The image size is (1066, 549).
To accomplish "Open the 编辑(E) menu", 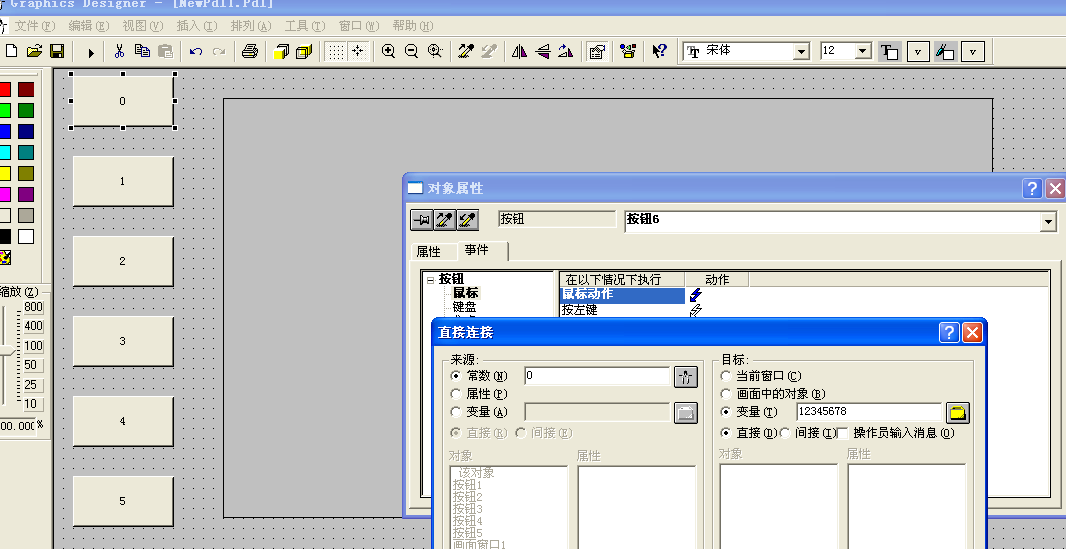I will click(x=88, y=26).
